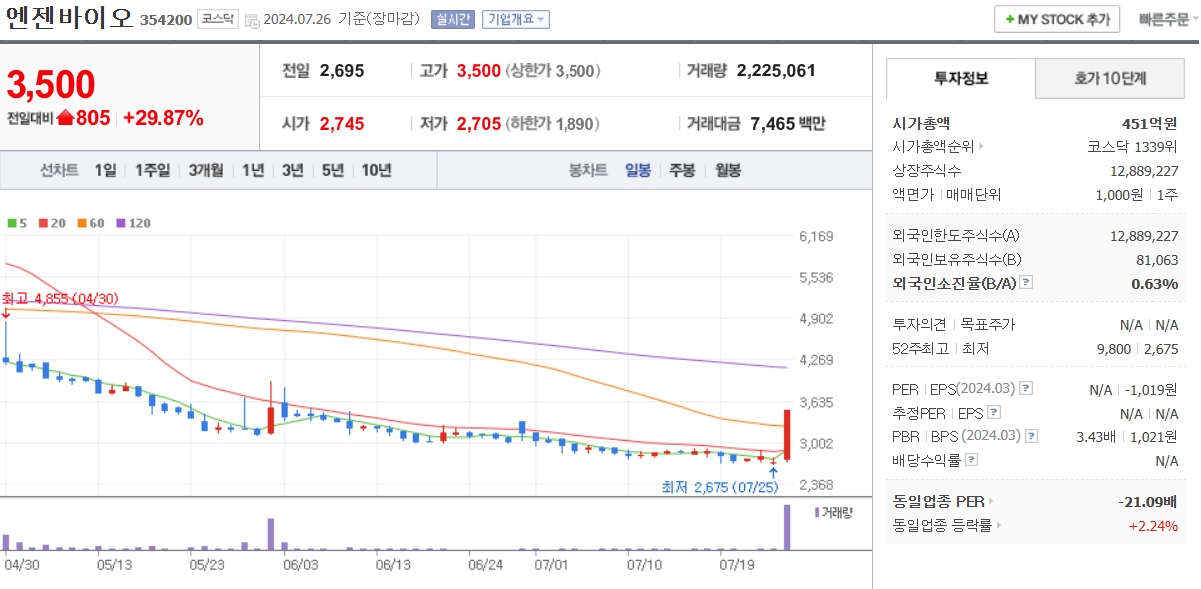Click the blue 최저 arrow marker on chart
Image resolution: width=1201 pixels, height=589 pixels.
click(x=773, y=470)
